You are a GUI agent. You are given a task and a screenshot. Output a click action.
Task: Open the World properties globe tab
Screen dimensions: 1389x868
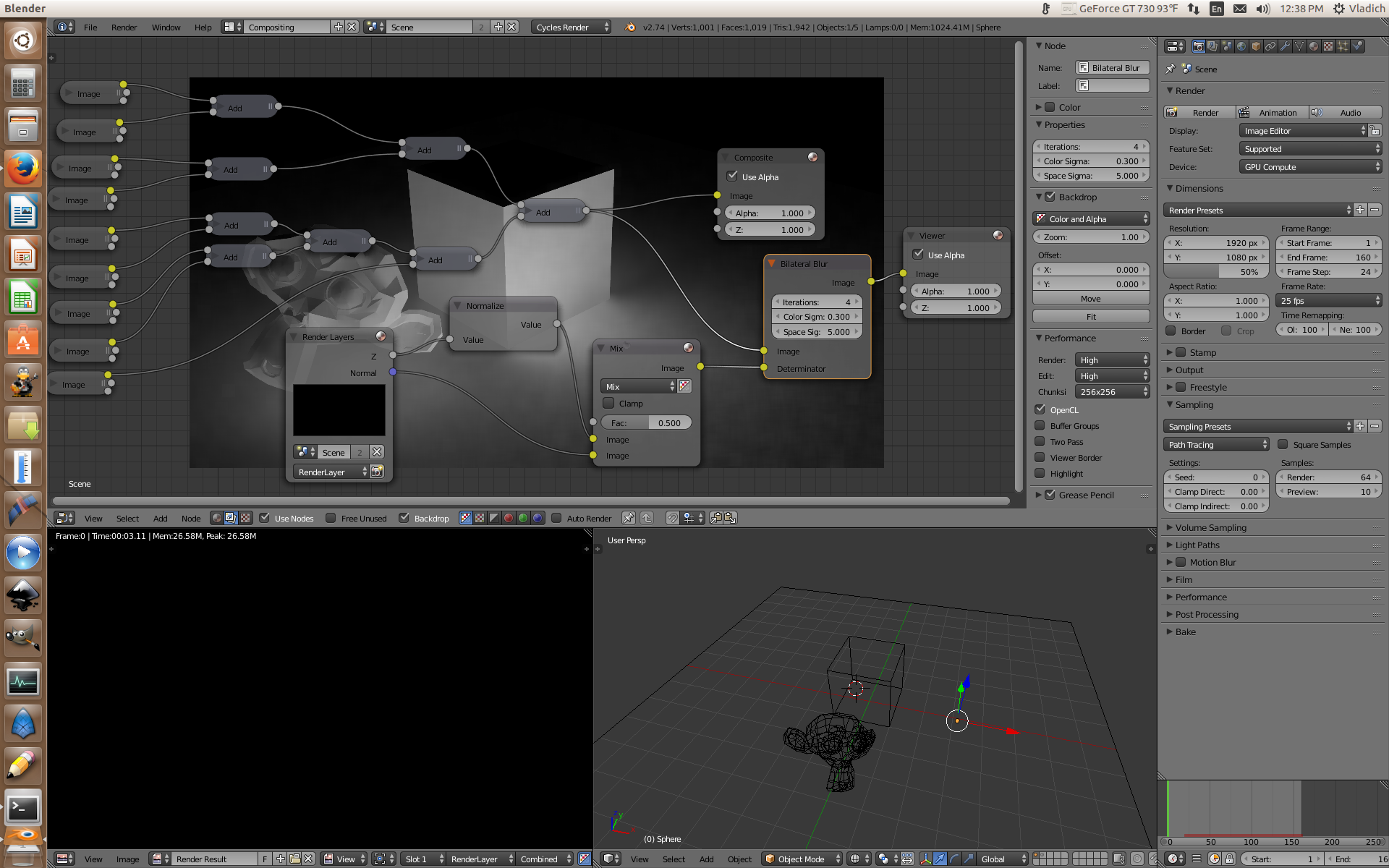tap(1241, 46)
